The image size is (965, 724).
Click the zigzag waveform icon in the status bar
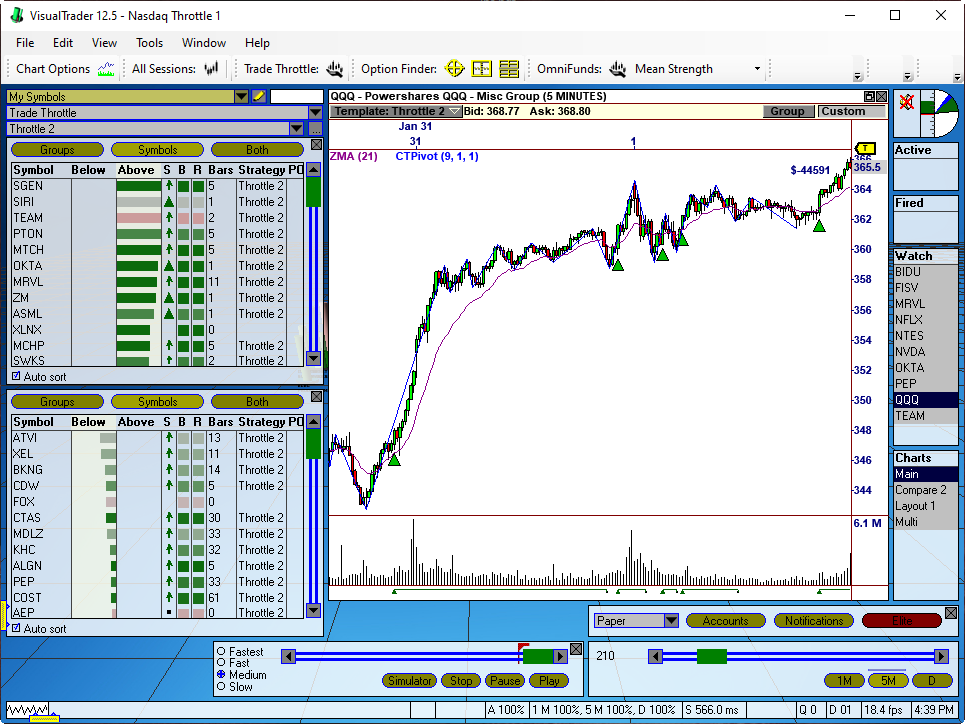click(27, 710)
